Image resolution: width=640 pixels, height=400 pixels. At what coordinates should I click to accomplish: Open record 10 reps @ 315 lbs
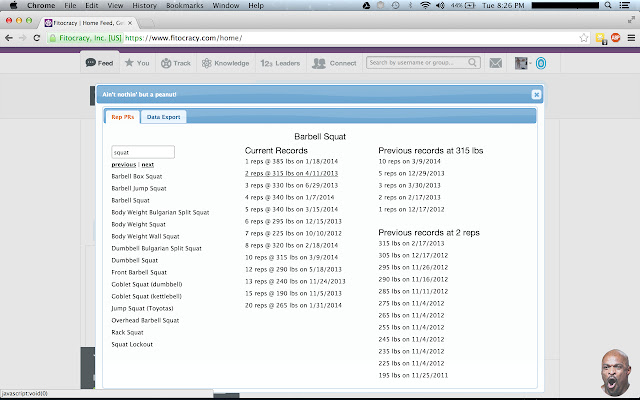point(291,257)
